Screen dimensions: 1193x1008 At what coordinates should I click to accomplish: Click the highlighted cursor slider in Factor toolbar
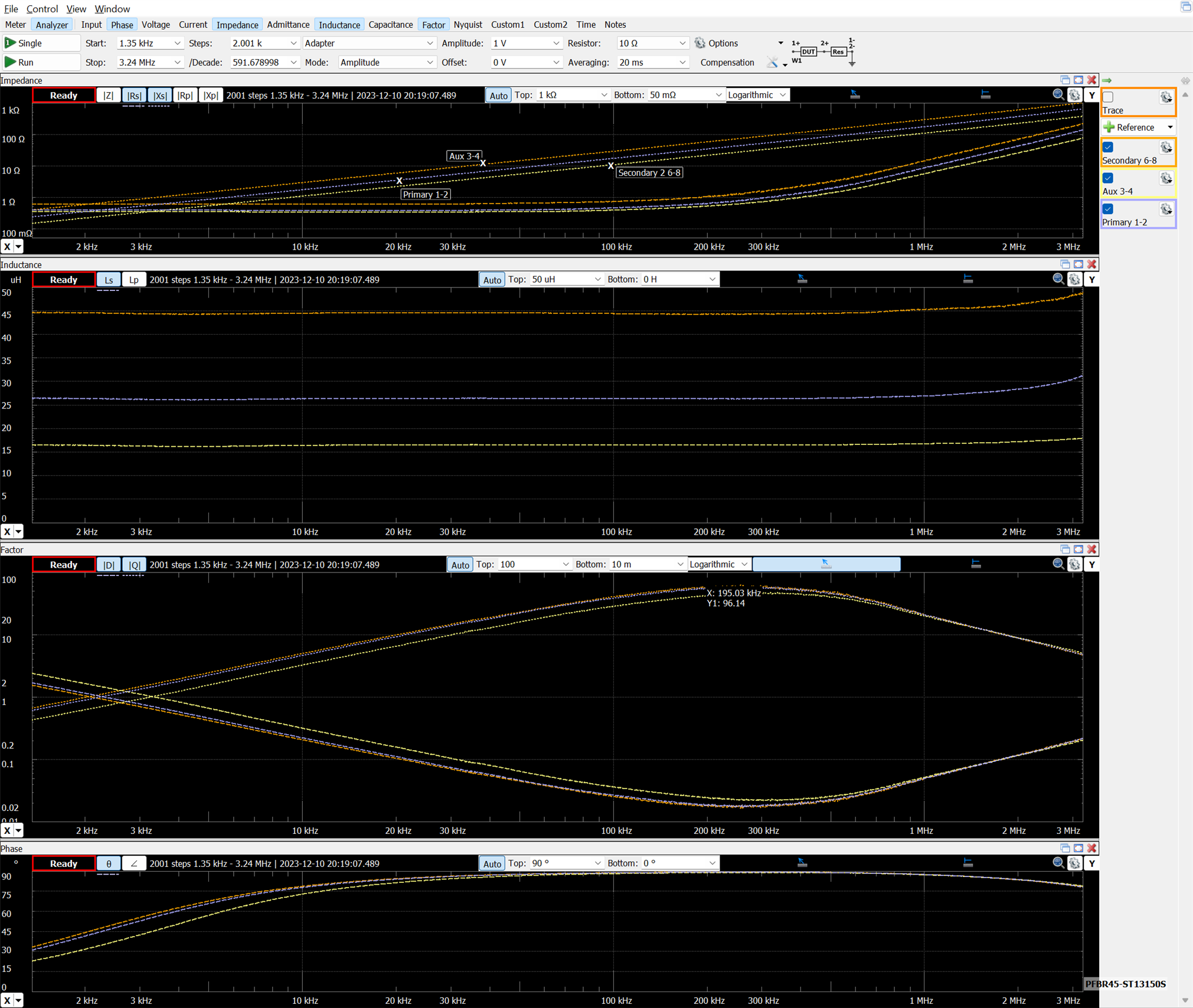[x=826, y=564]
